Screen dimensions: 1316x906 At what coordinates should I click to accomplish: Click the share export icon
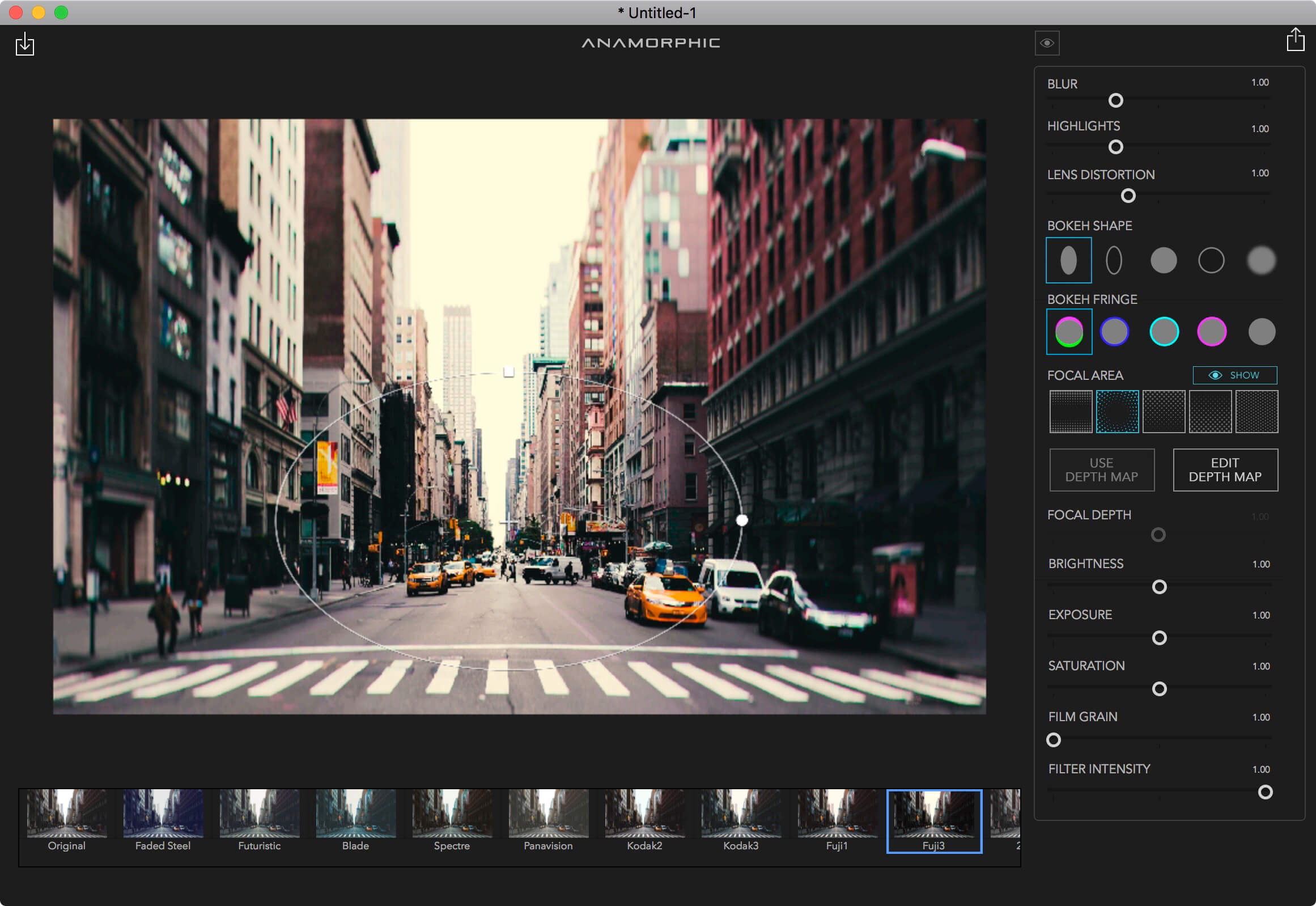pyautogui.click(x=1295, y=40)
